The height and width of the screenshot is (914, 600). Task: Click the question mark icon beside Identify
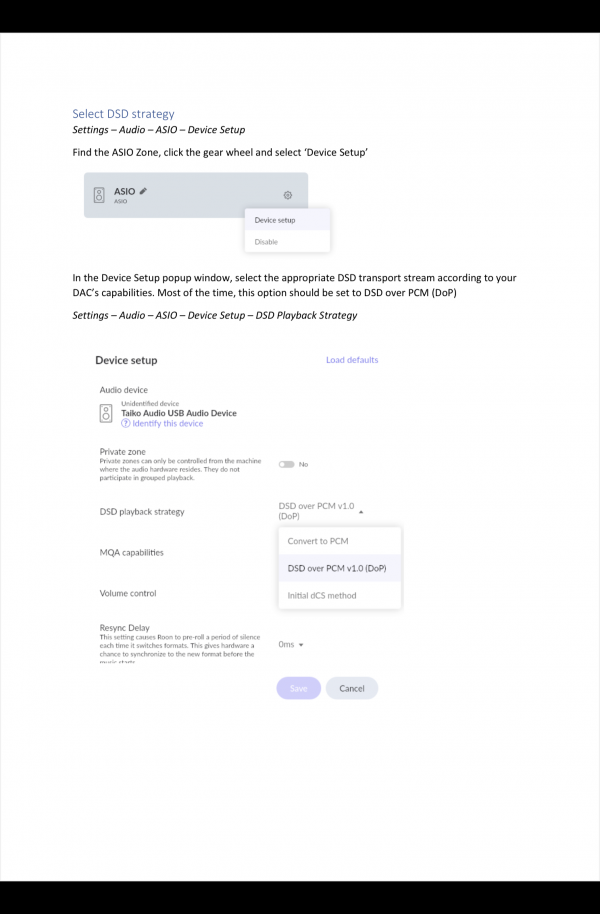tap(125, 424)
